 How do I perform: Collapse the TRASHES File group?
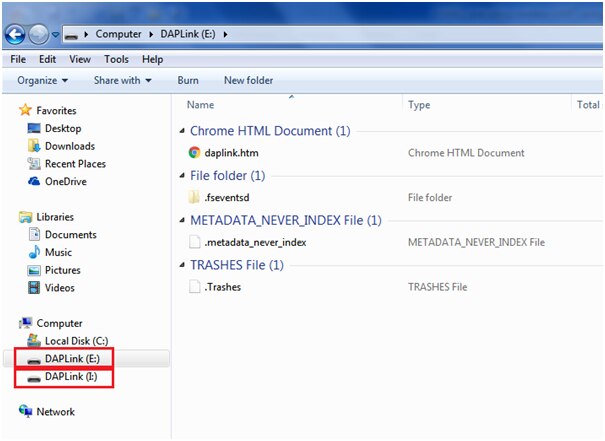(182, 265)
